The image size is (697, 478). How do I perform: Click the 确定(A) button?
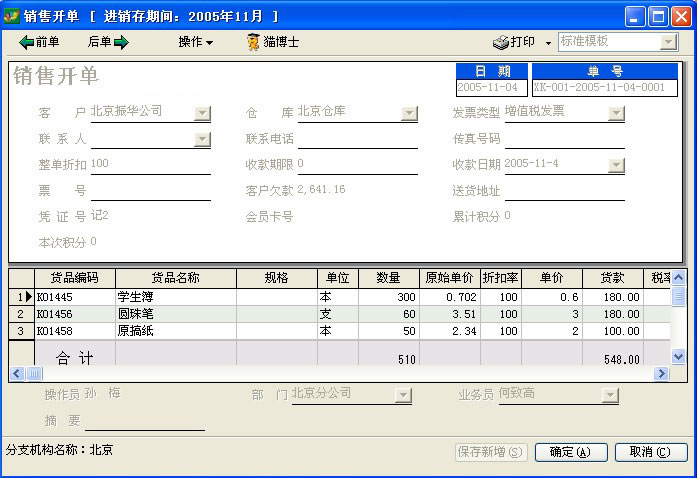(571, 452)
